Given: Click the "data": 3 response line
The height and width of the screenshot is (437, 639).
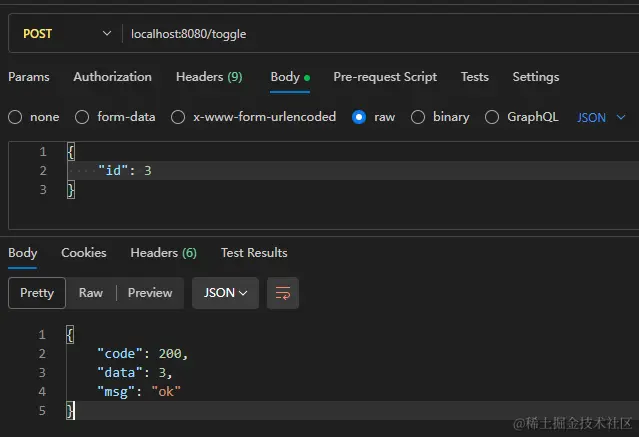Looking at the screenshot, I should pos(134,373).
